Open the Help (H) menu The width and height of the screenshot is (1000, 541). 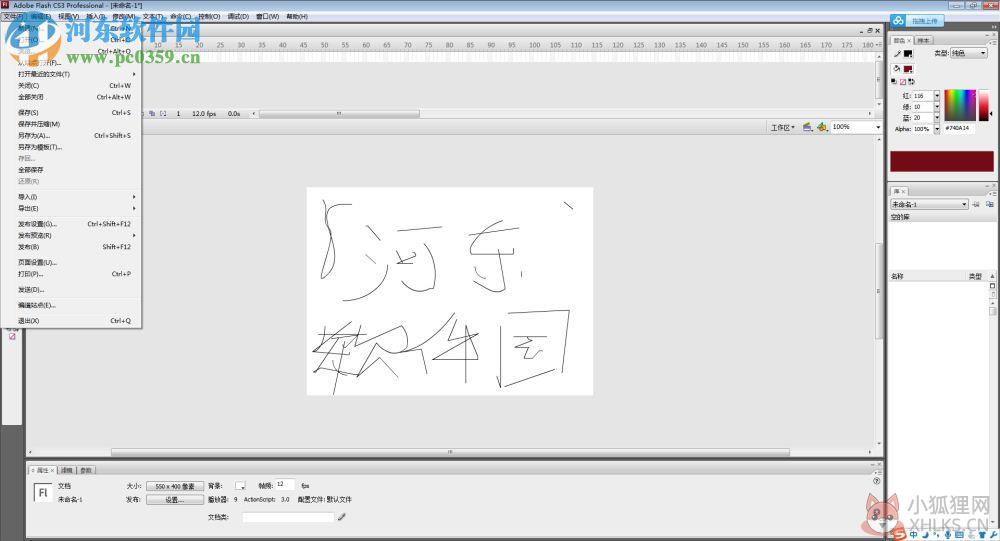pos(297,17)
